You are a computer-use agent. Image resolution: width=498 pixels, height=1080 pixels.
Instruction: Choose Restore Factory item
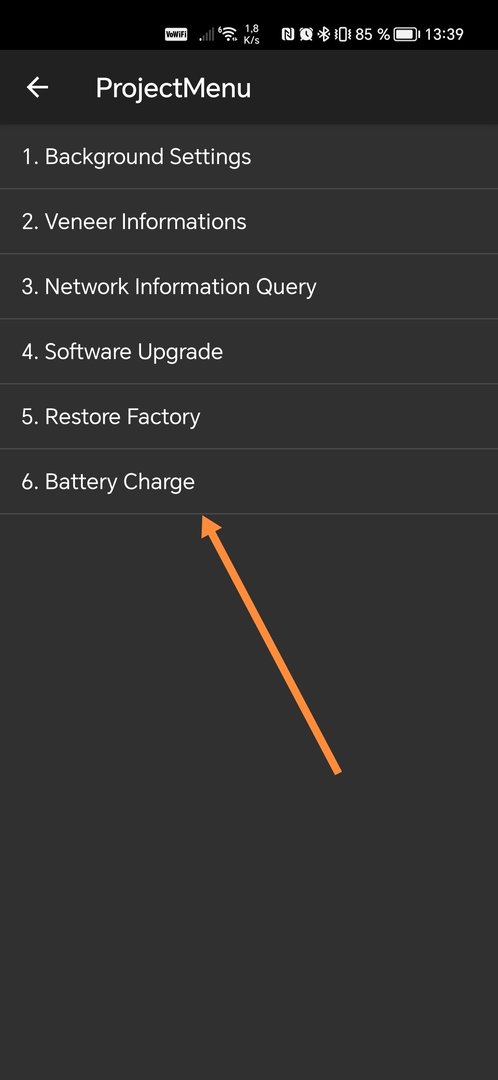pos(249,417)
